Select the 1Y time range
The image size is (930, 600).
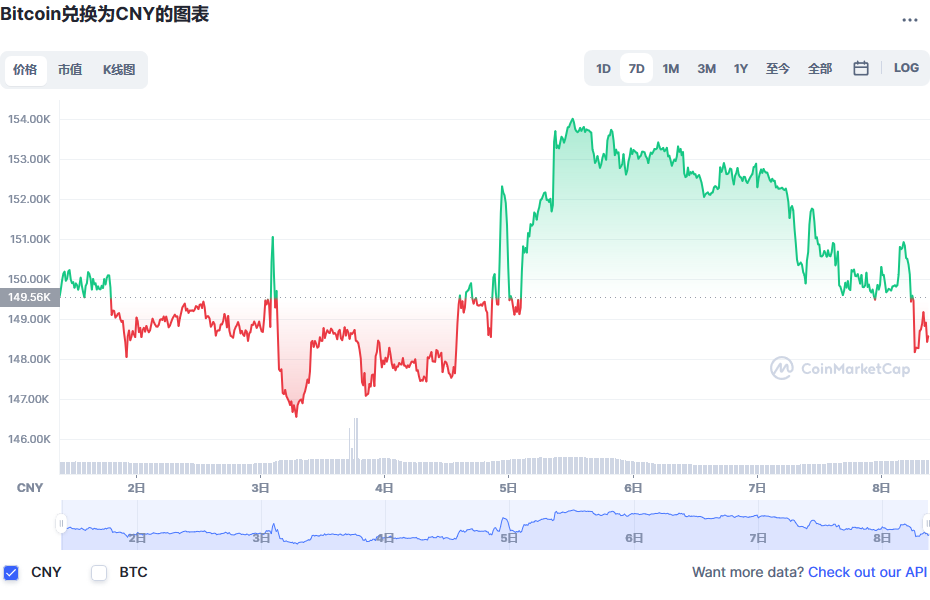pyautogui.click(x=741, y=69)
